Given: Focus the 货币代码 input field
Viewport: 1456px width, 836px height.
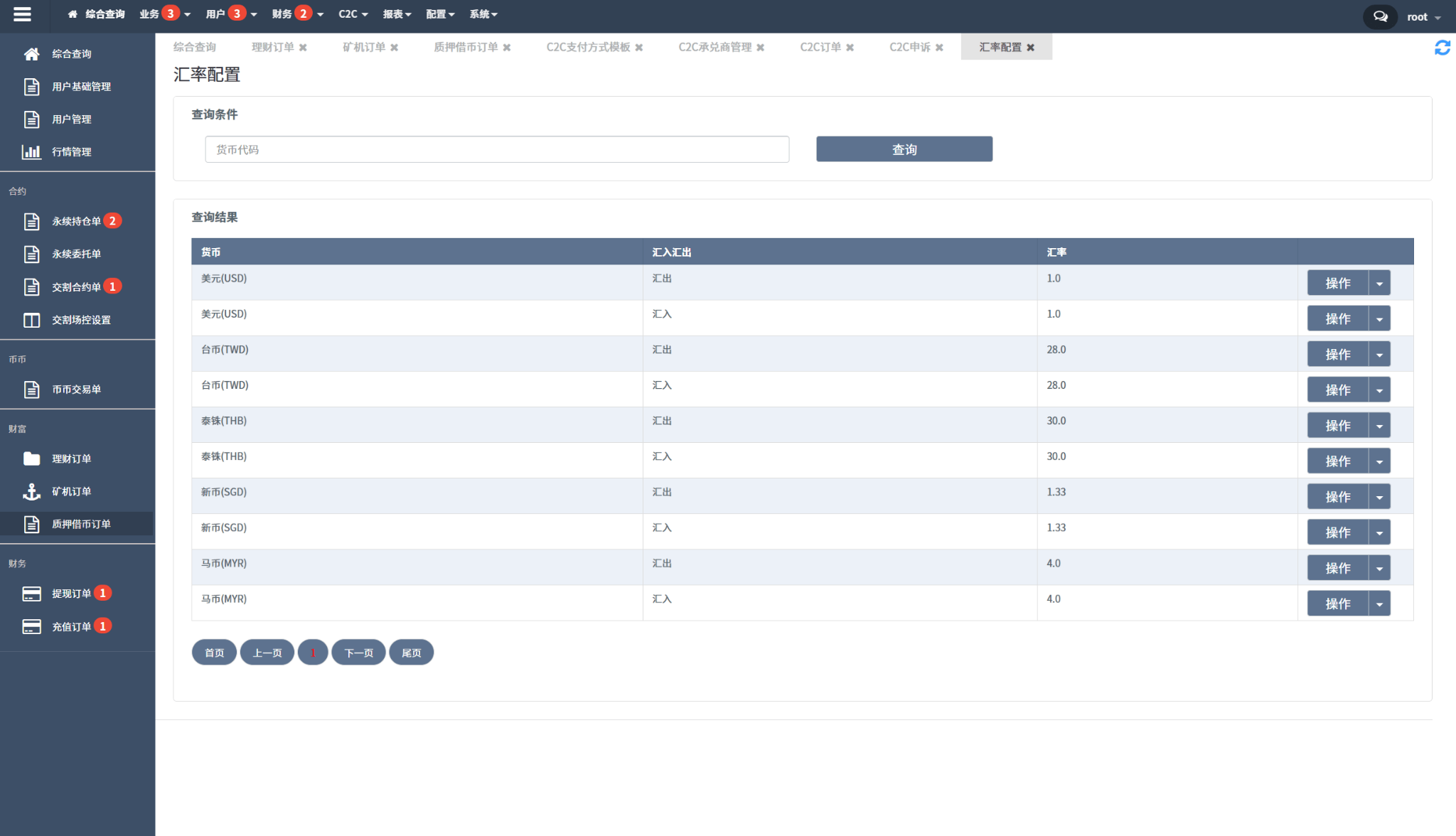Looking at the screenshot, I should pos(497,149).
